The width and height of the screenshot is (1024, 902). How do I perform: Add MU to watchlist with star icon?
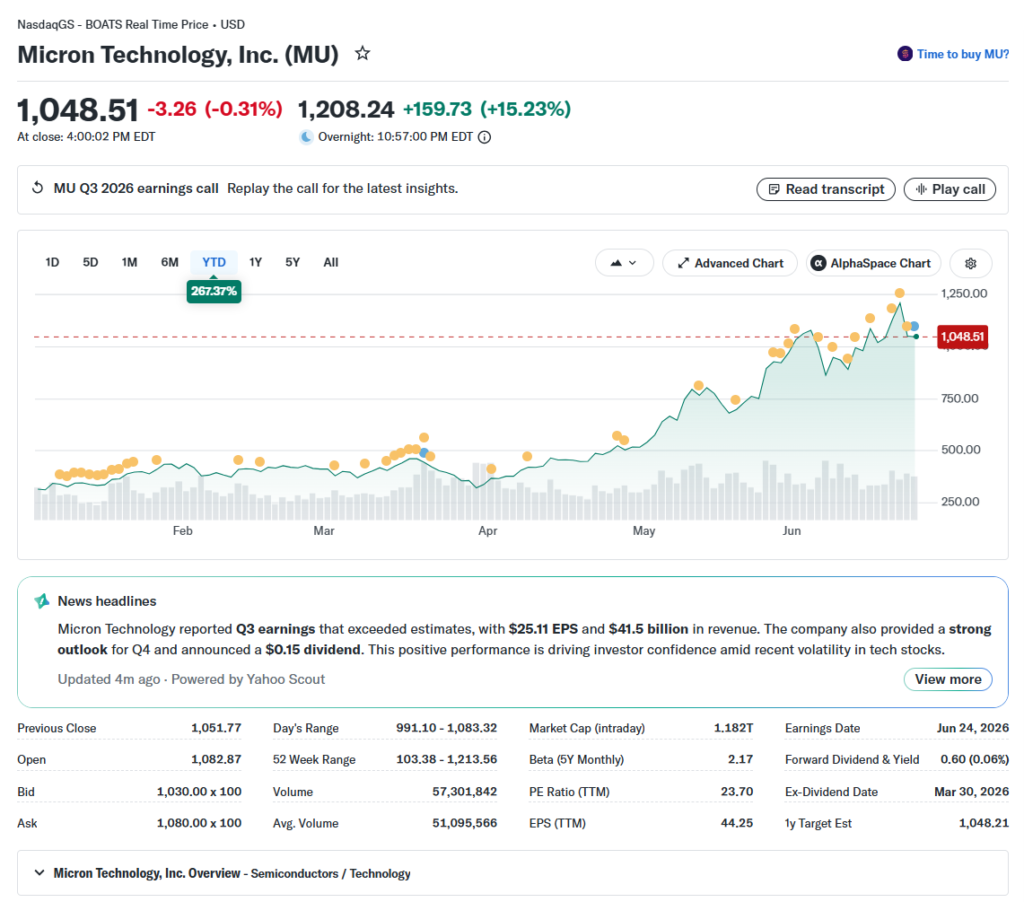coord(362,54)
